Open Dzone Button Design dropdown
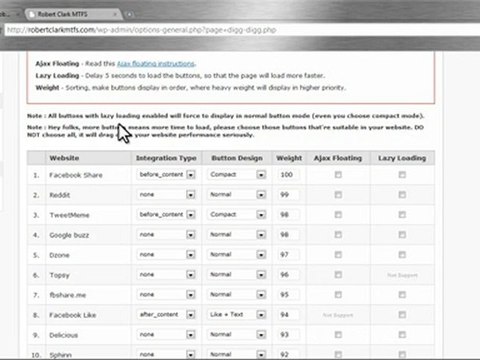The height and width of the screenshot is (360, 480). (237, 255)
